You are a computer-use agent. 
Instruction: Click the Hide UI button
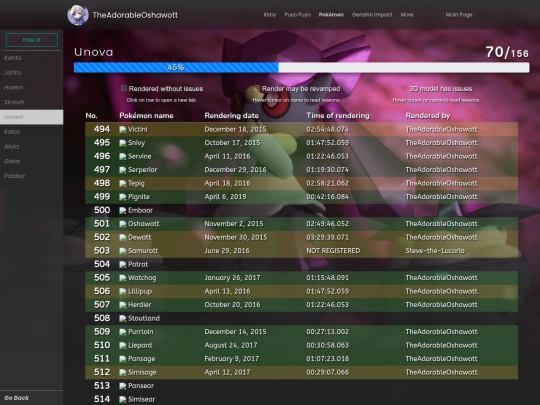click(x=32, y=40)
